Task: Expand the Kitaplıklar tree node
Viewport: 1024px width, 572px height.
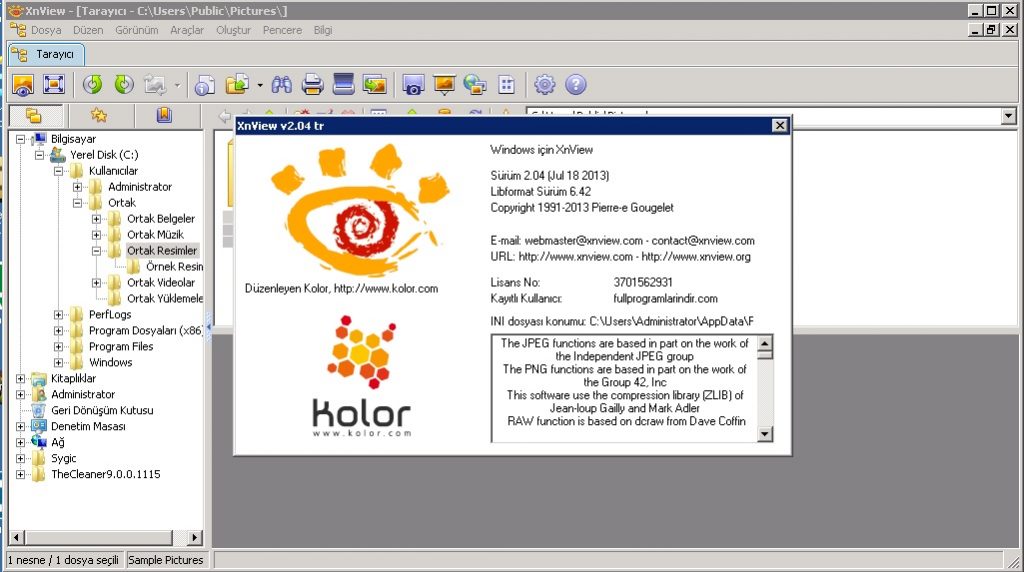Action: coord(22,379)
